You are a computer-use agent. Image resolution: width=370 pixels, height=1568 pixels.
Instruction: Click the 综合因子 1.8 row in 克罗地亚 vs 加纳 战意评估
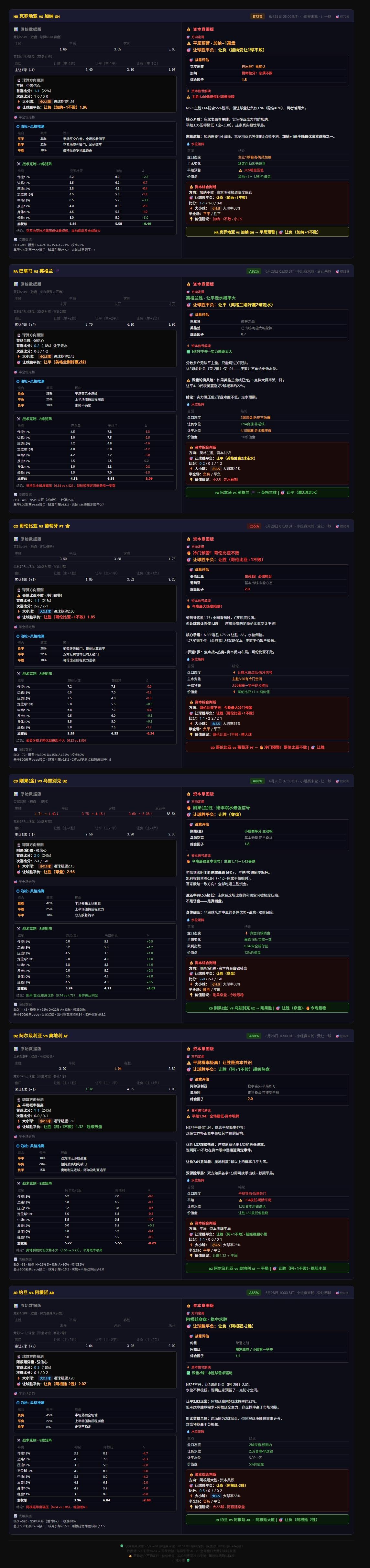click(x=268, y=80)
